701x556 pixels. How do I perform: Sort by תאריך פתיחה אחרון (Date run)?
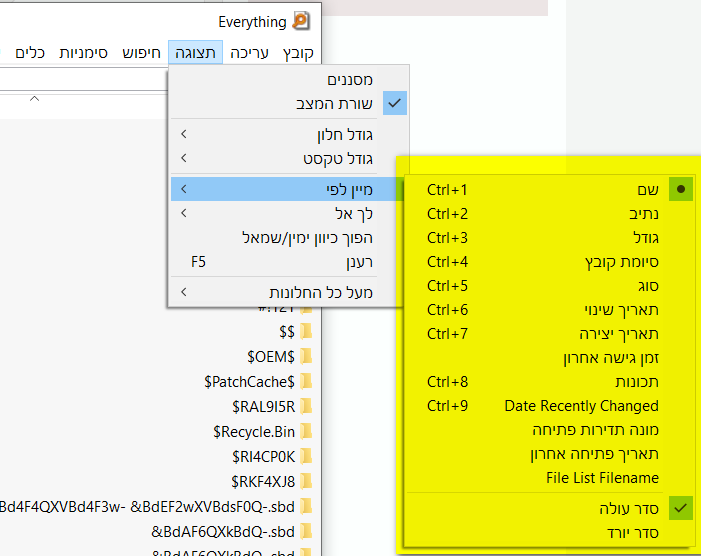click(549, 454)
